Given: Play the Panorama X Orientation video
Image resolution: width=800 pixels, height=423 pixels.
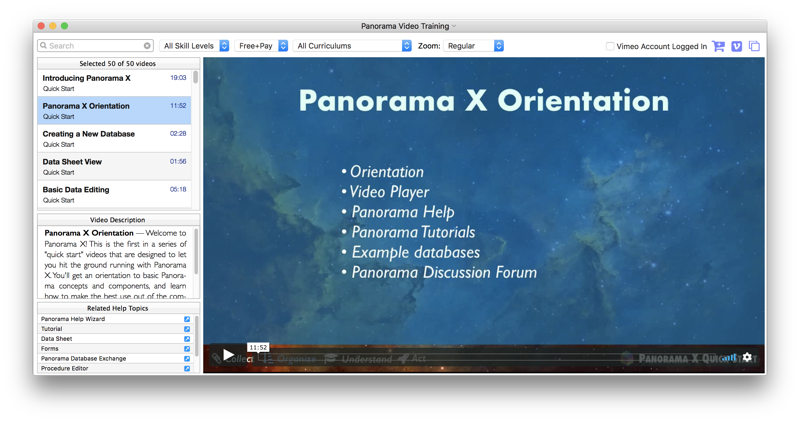Looking at the screenshot, I should coord(229,355).
